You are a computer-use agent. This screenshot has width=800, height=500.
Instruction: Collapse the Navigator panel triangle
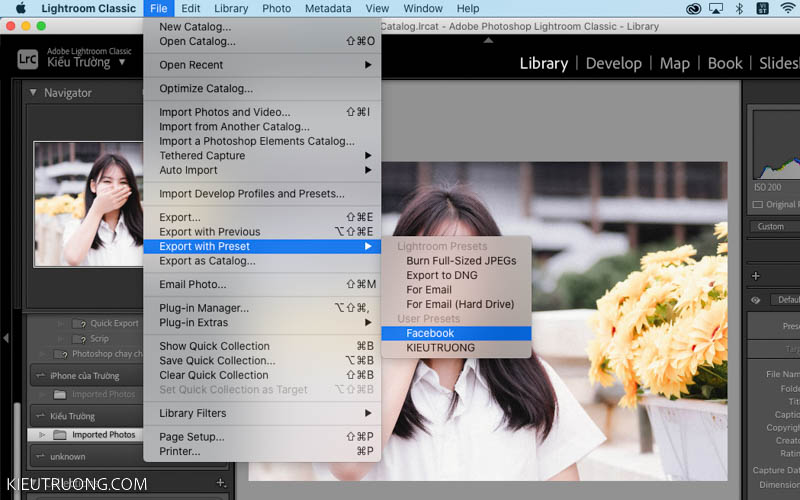(x=33, y=92)
